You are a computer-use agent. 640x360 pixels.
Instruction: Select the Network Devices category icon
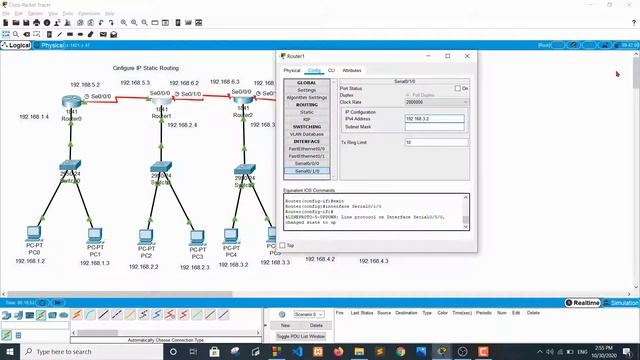pos(7,315)
